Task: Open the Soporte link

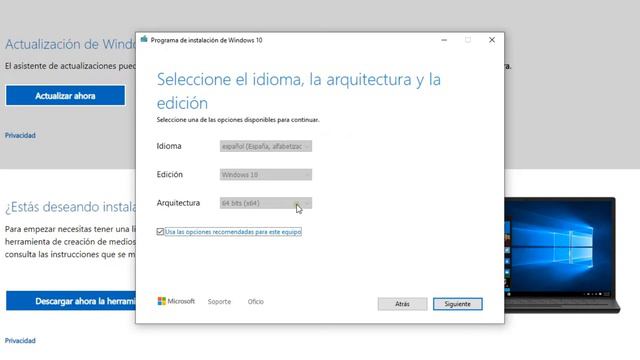Action: tap(219, 302)
